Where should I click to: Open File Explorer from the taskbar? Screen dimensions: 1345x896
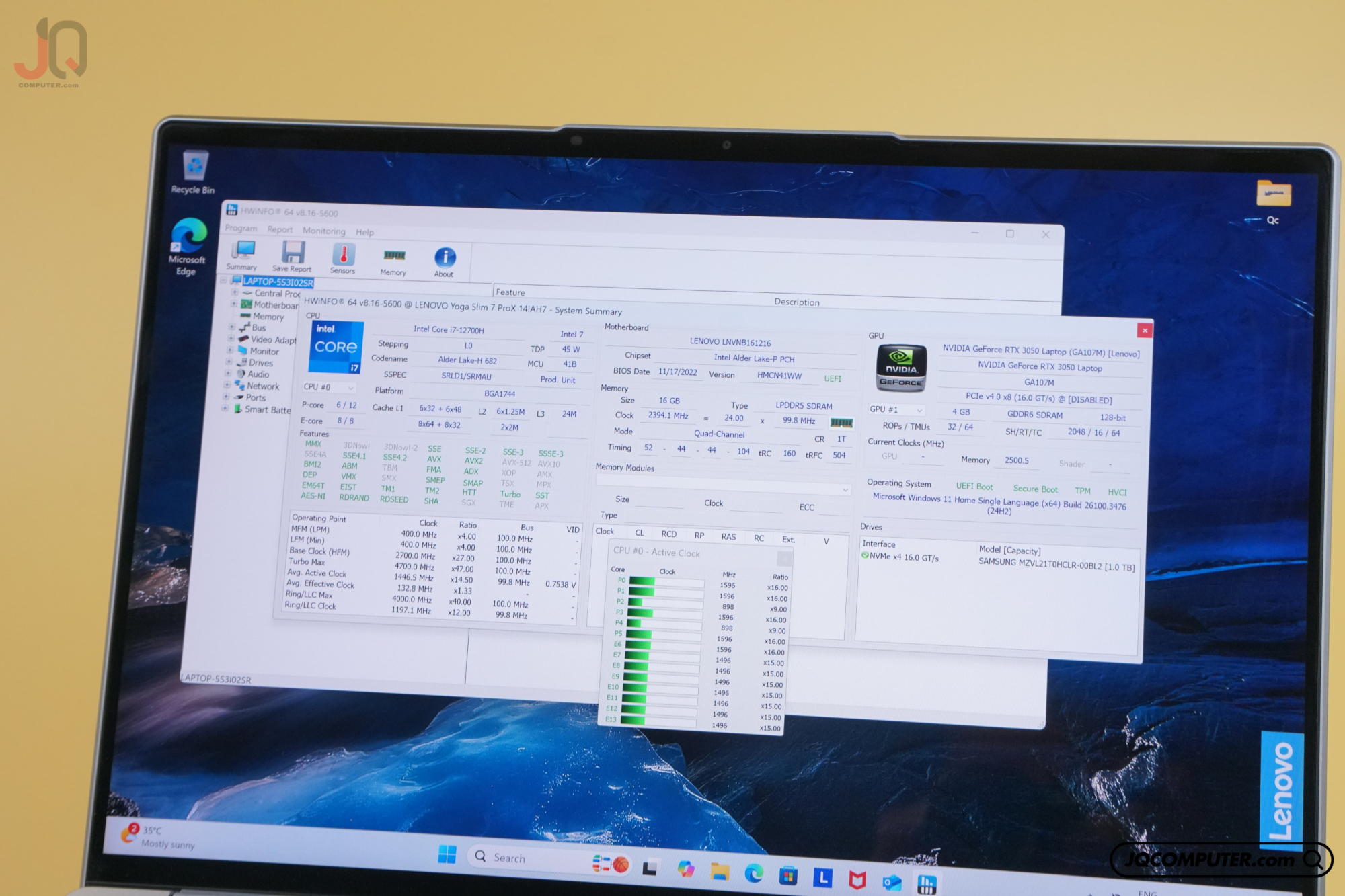720,872
